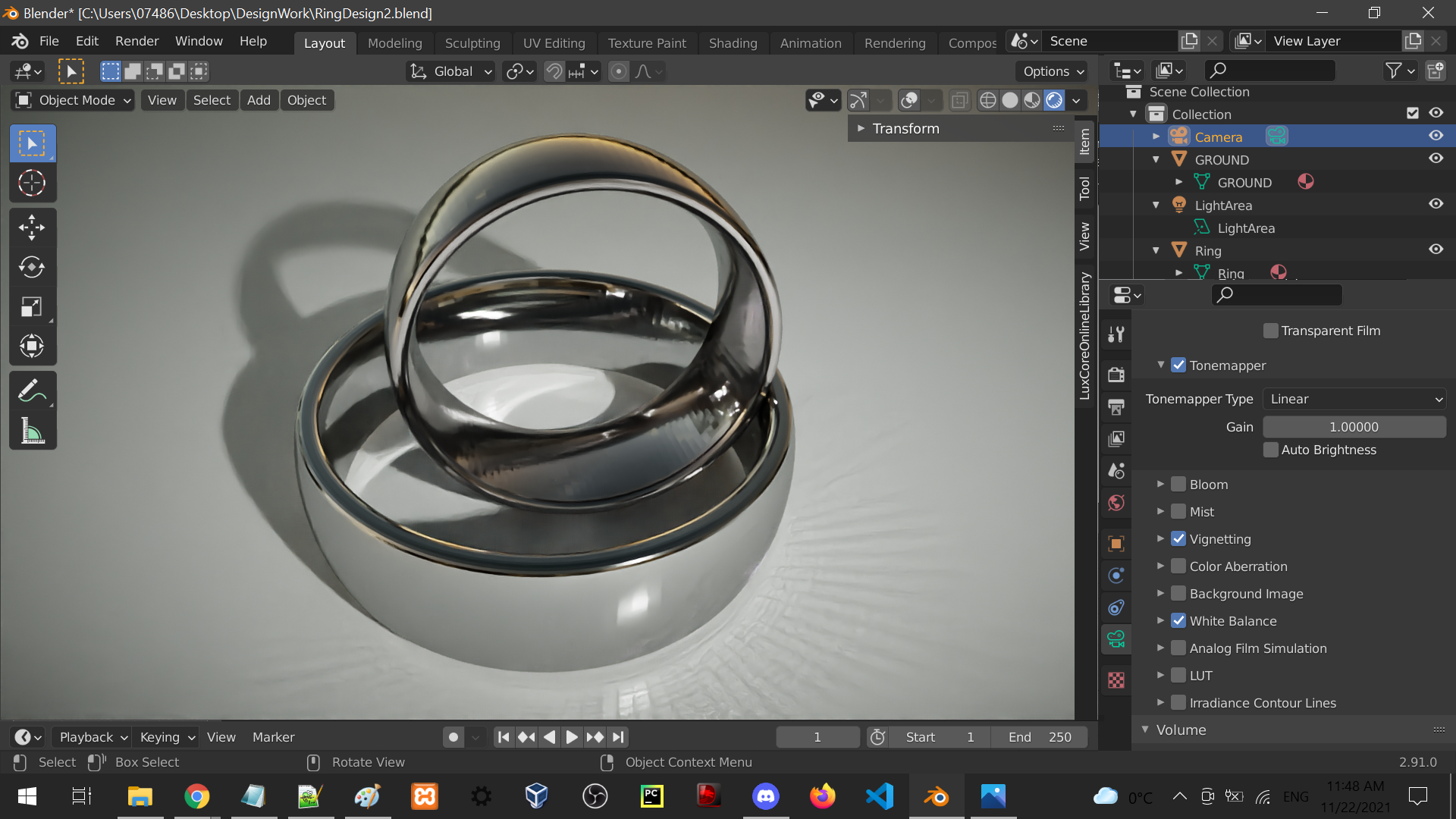Open the Texture properties tab
1456x819 pixels.
1116,680
